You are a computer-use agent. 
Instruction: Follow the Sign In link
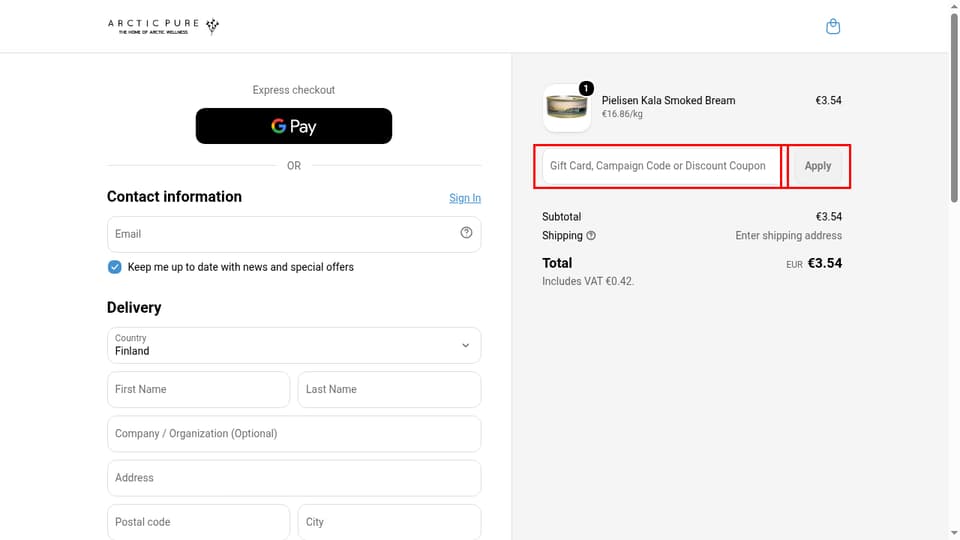465,198
